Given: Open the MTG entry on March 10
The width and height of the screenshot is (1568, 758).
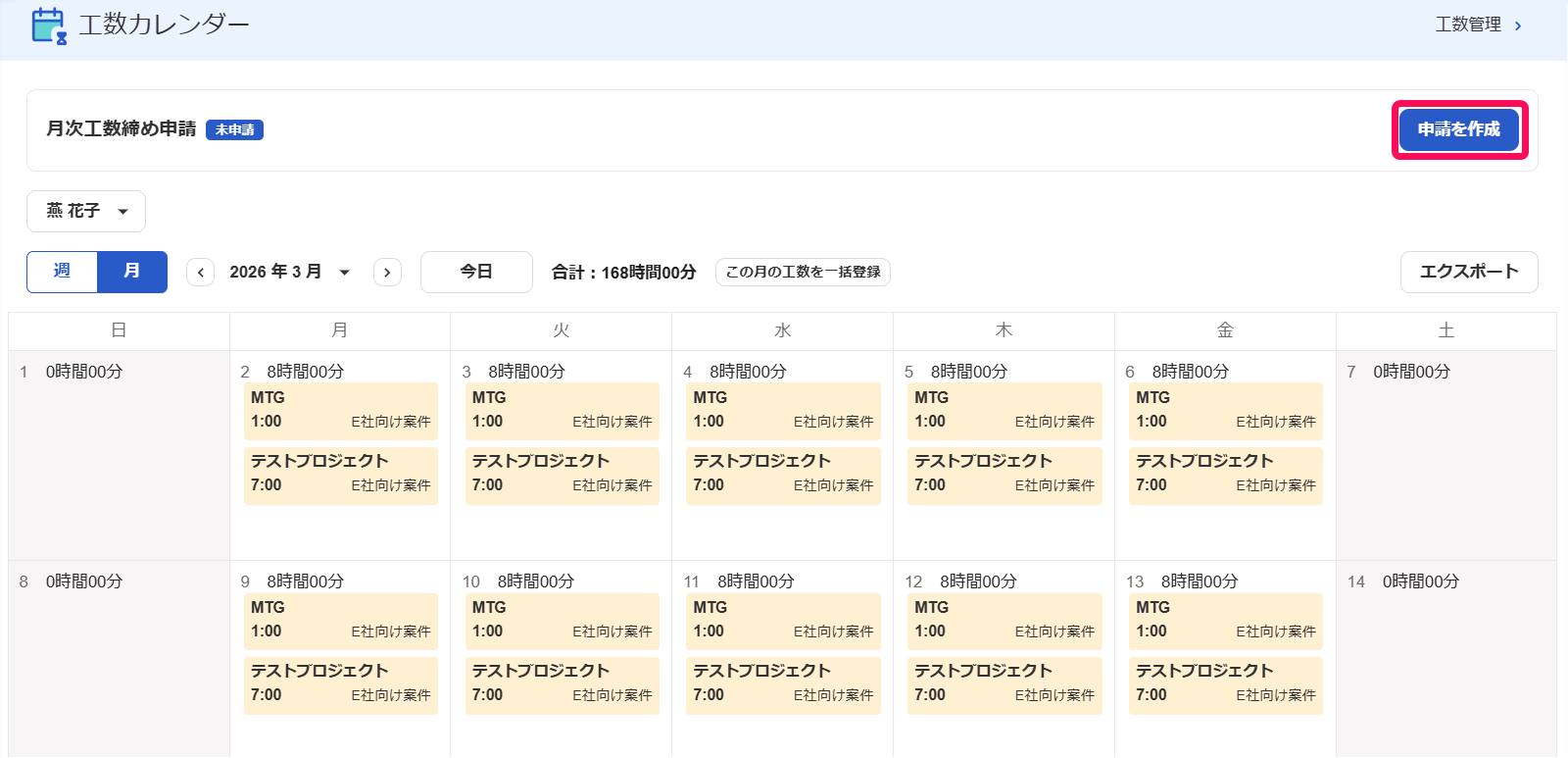Looking at the screenshot, I should coord(563,621).
